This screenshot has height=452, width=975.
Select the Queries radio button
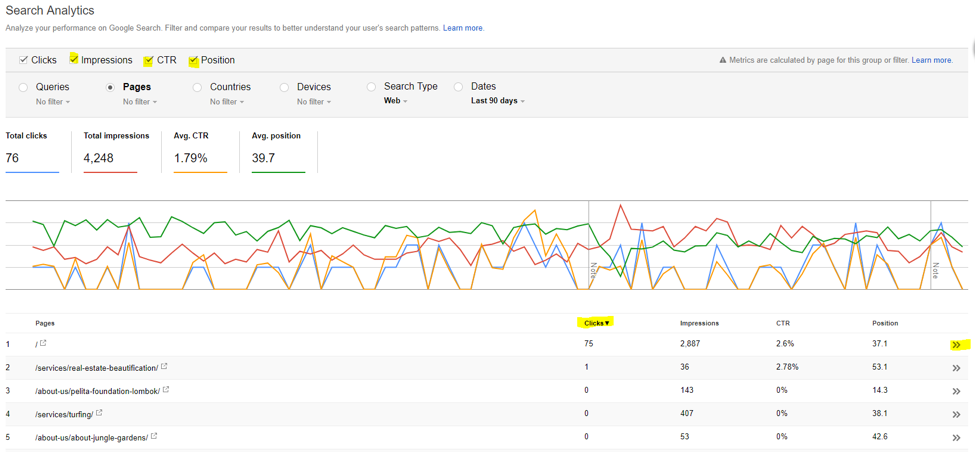pyautogui.click(x=23, y=87)
